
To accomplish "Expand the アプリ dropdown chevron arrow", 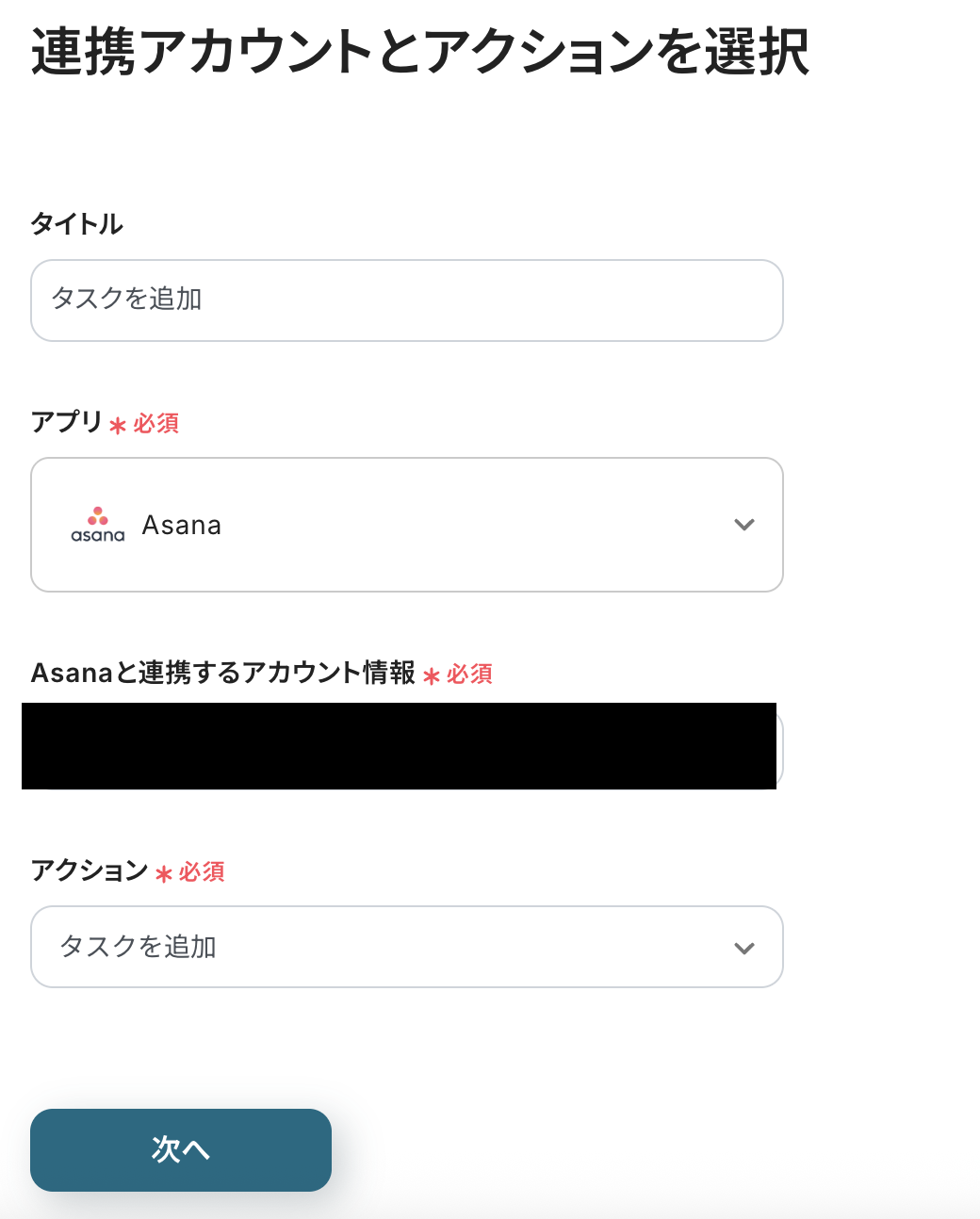I will pyautogui.click(x=744, y=525).
